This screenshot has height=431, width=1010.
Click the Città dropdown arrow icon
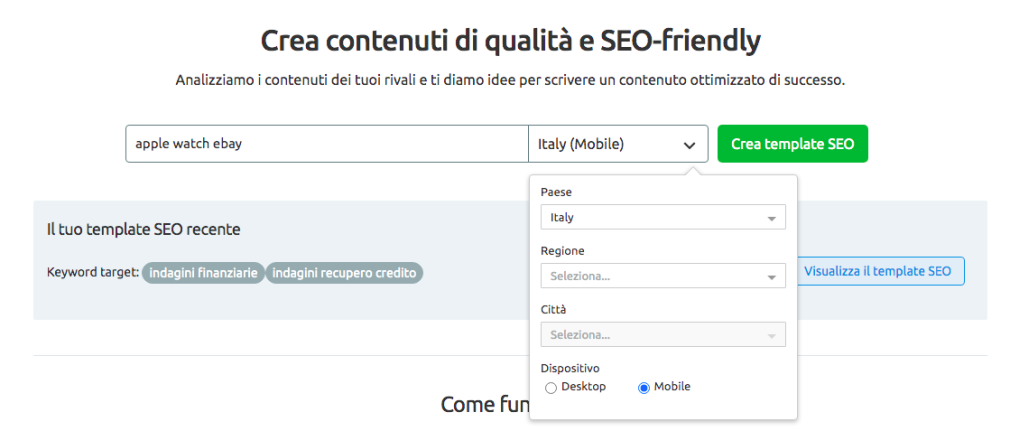pos(772,336)
